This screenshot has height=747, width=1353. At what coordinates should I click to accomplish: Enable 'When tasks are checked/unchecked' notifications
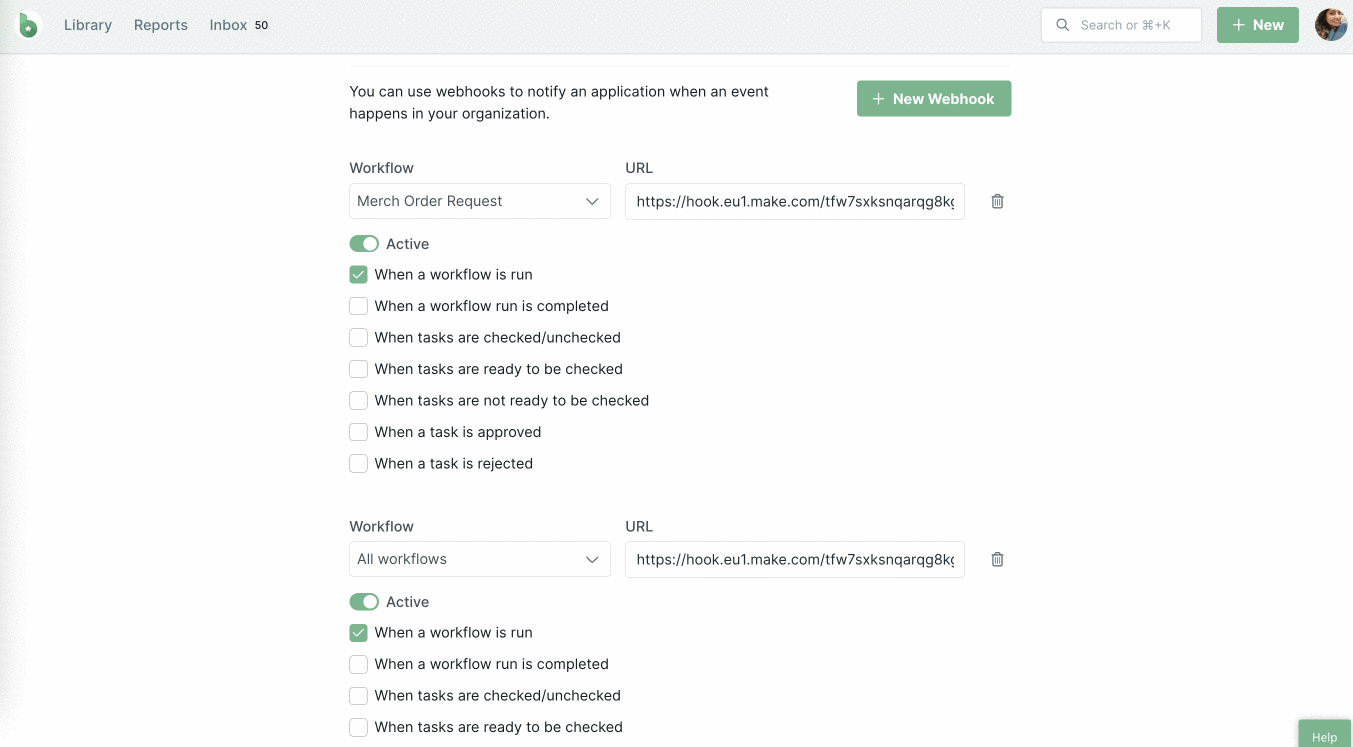tap(358, 337)
